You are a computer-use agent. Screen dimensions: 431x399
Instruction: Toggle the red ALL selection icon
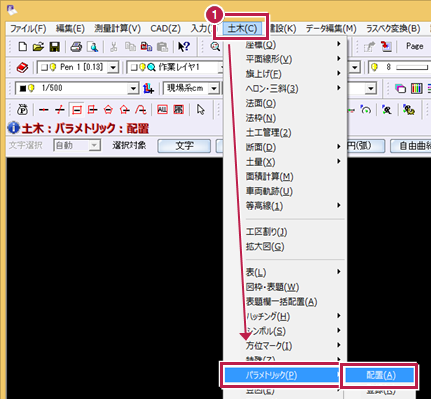click(162, 110)
